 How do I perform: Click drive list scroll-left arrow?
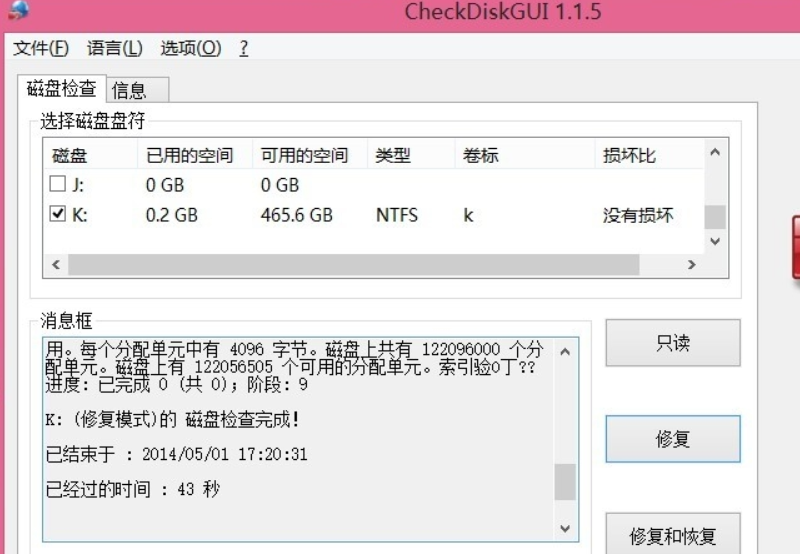56,265
